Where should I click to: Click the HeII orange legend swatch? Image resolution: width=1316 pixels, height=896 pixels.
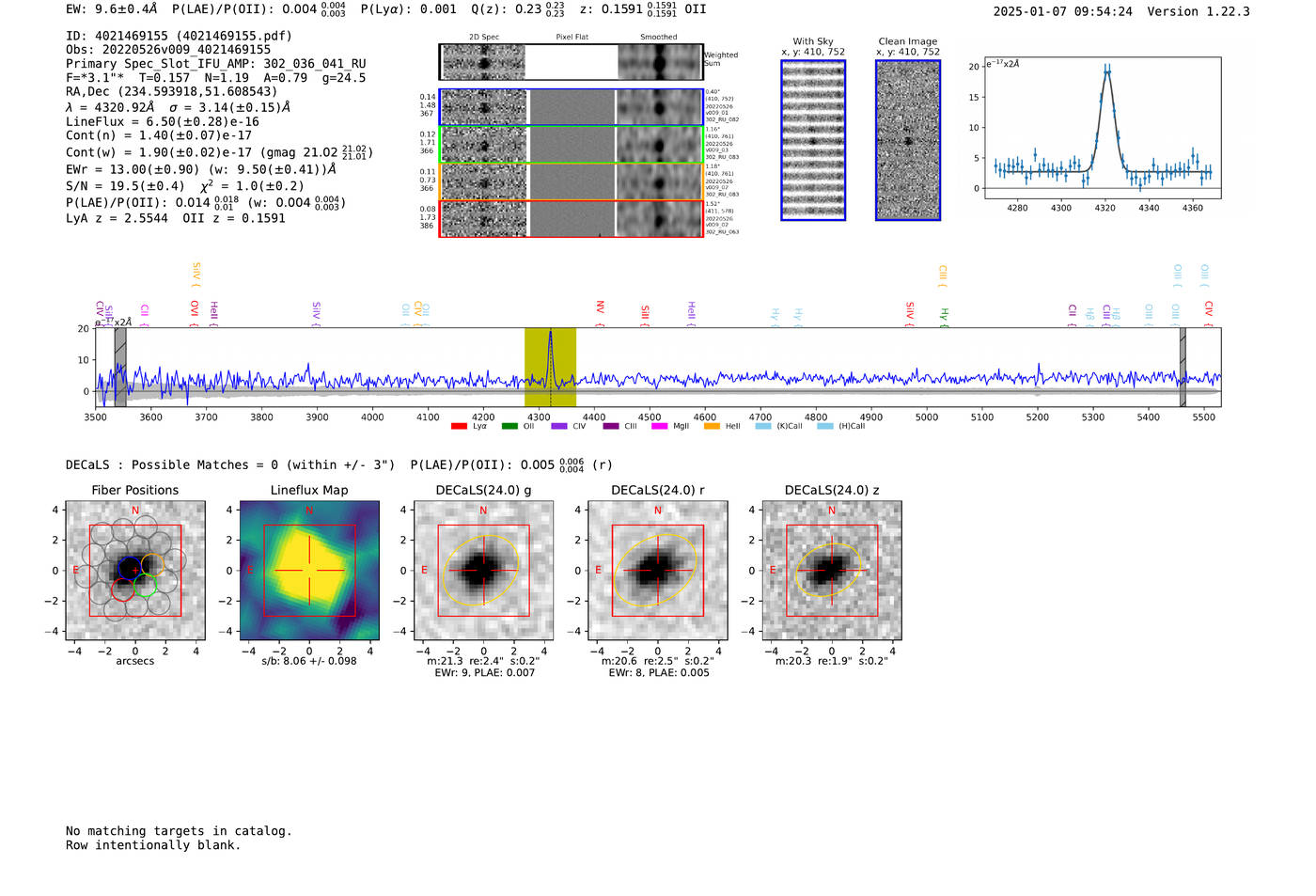point(712,426)
